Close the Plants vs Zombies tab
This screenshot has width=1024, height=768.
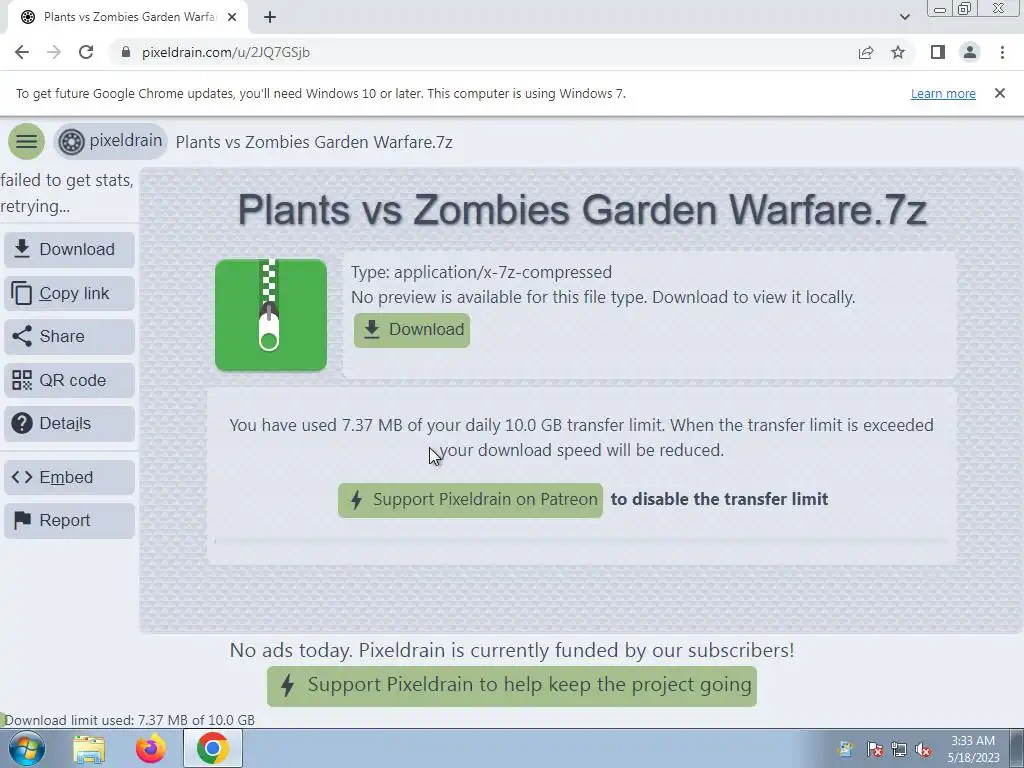coord(232,17)
